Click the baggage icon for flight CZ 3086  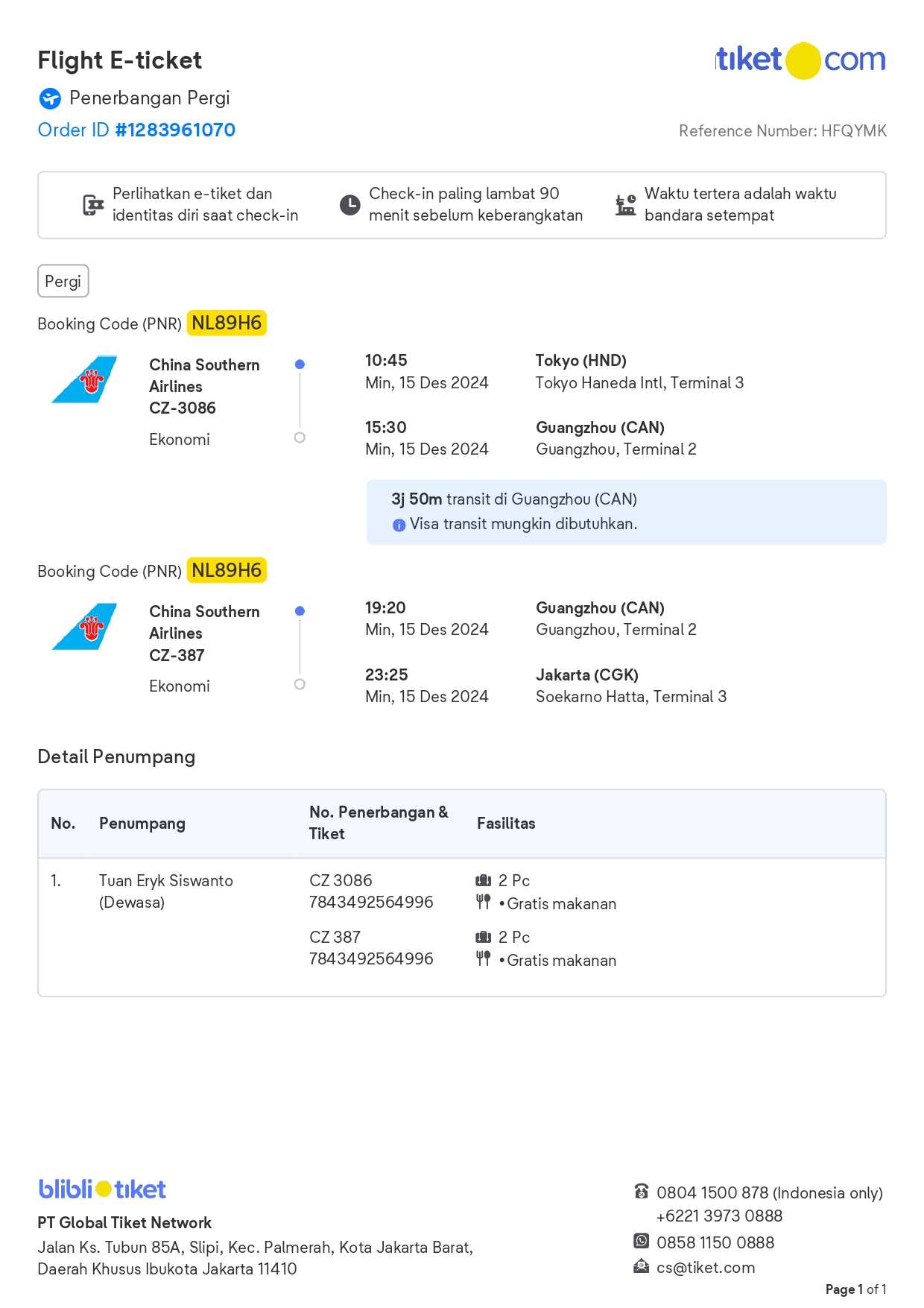pyautogui.click(x=484, y=881)
